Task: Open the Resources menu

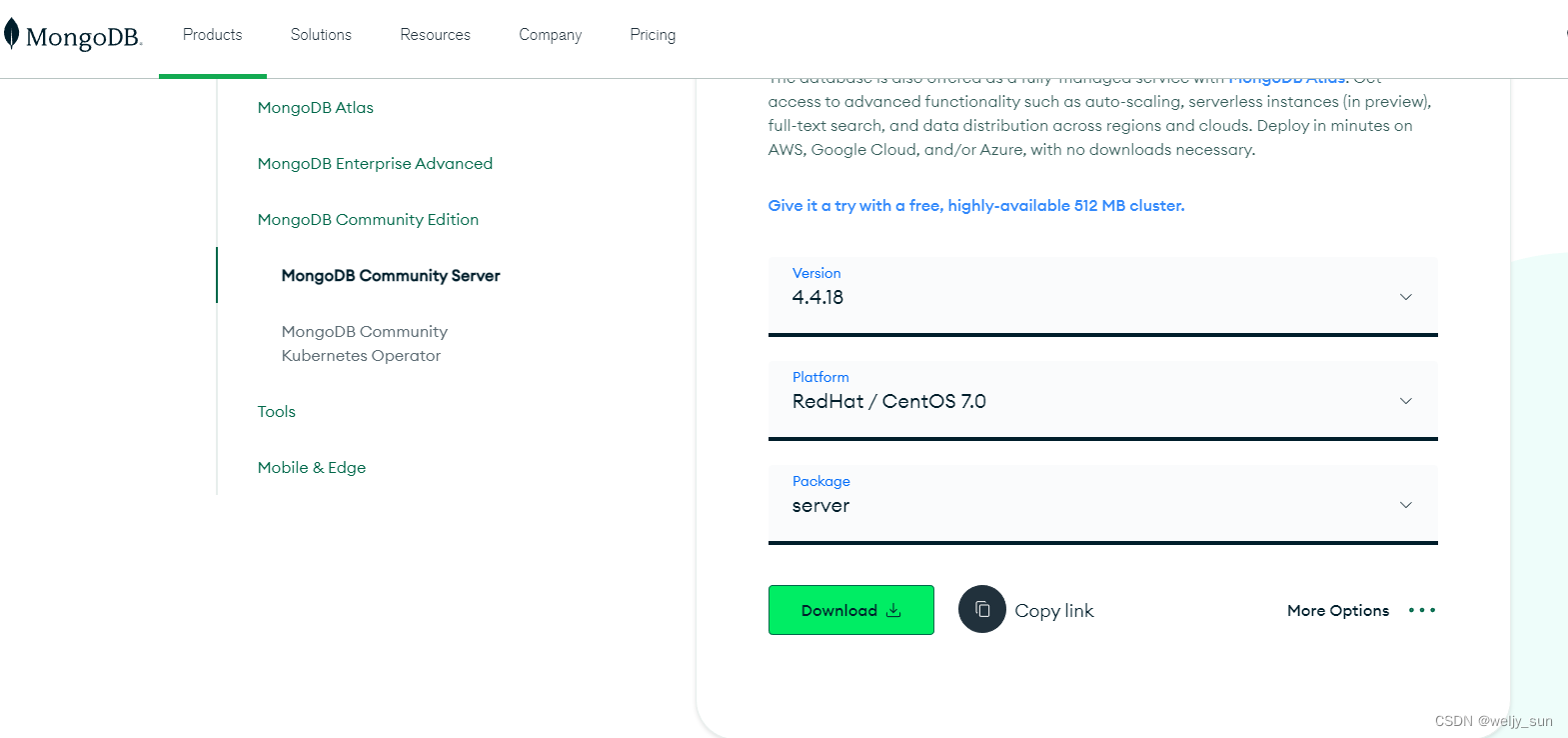Action: click(435, 35)
